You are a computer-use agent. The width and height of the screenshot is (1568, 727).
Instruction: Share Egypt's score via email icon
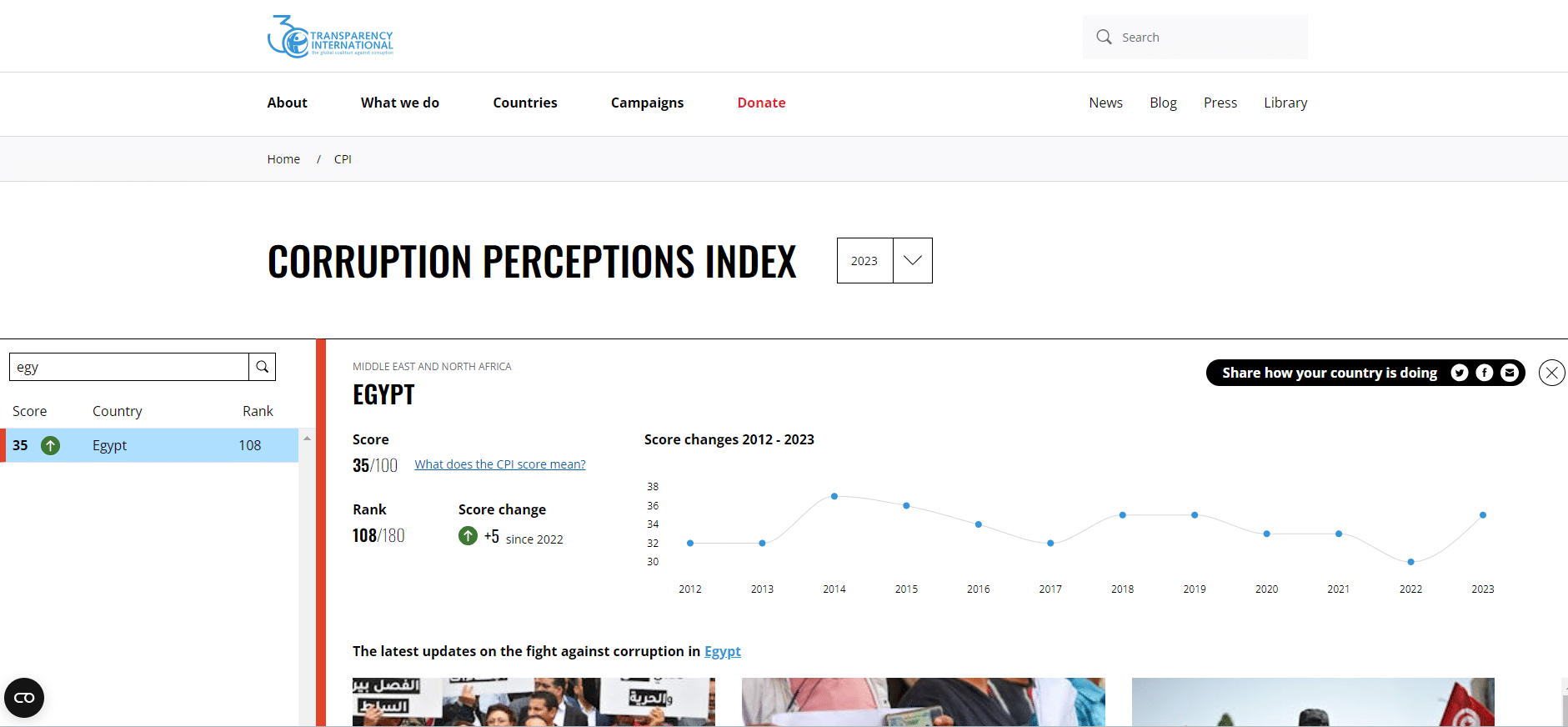click(1509, 373)
